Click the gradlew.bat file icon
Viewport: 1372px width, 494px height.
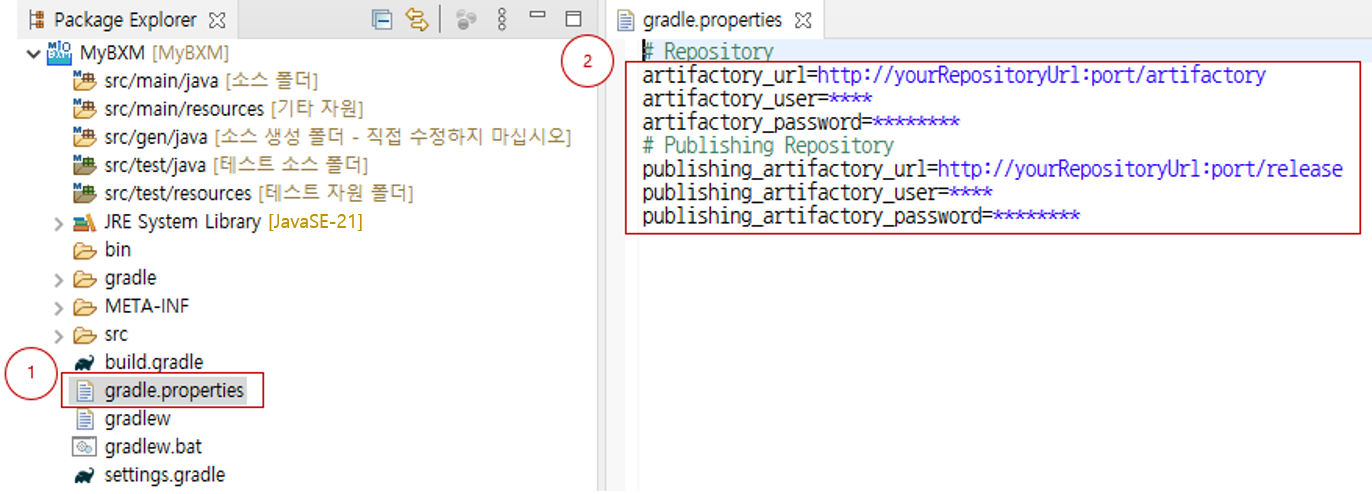(x=85, y=446)
